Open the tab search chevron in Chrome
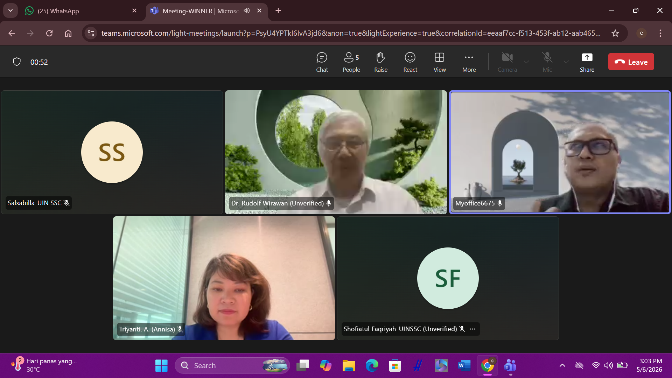 [10, 11]
